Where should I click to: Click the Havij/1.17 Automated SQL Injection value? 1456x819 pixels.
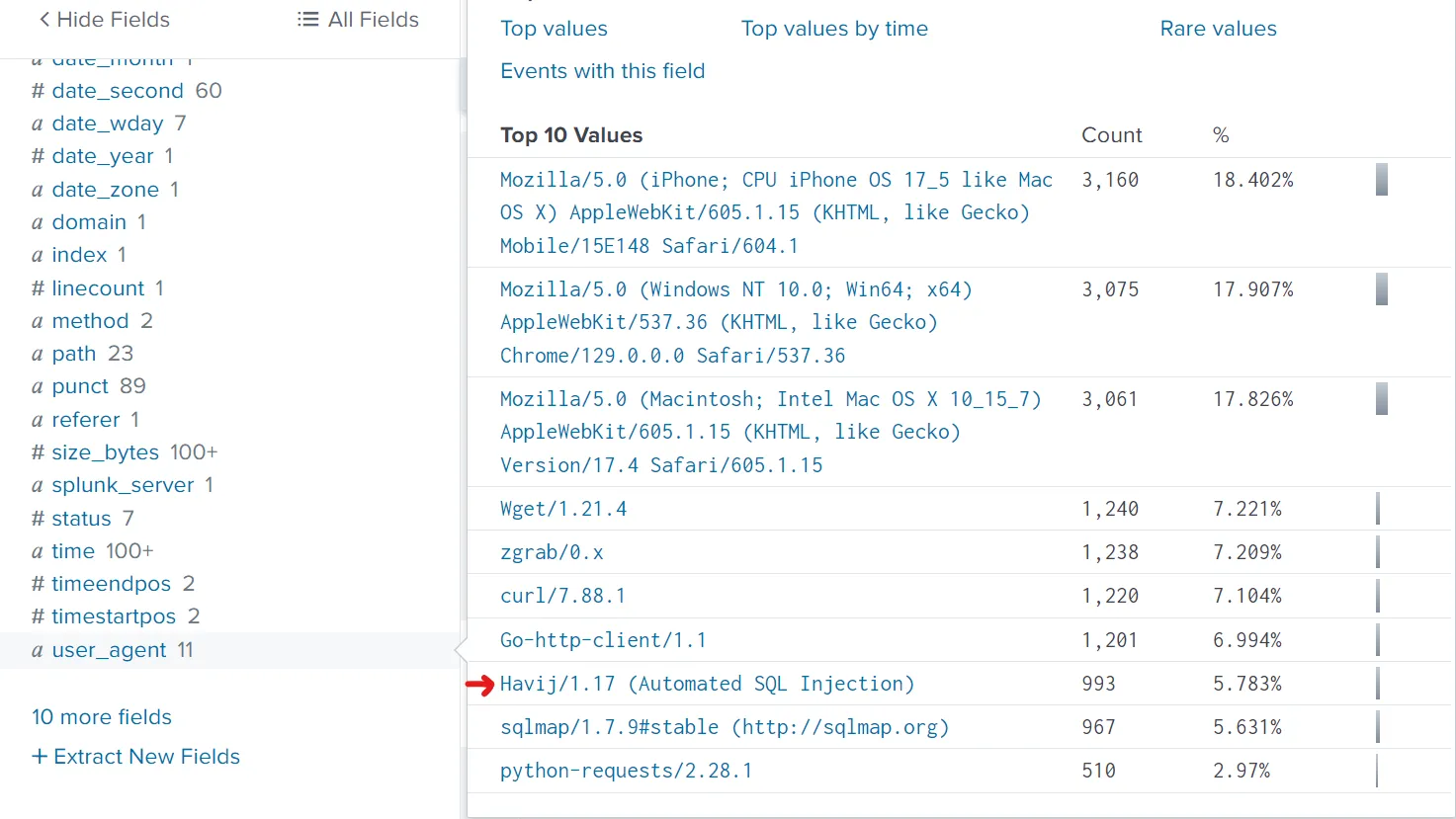(x=707, y=684)
